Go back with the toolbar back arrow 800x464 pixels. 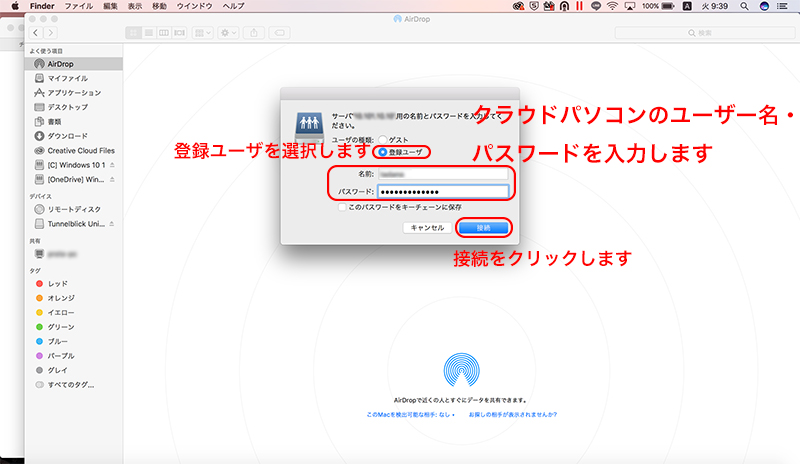click(x=35, y=33)
